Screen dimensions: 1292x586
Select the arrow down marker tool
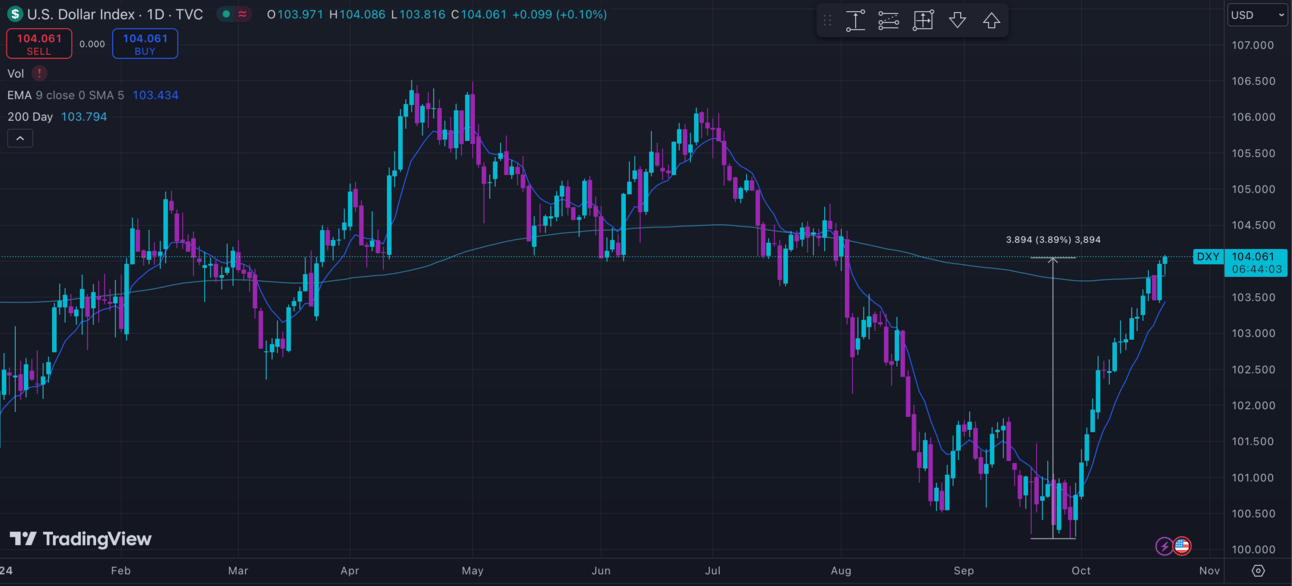point(957,20)
